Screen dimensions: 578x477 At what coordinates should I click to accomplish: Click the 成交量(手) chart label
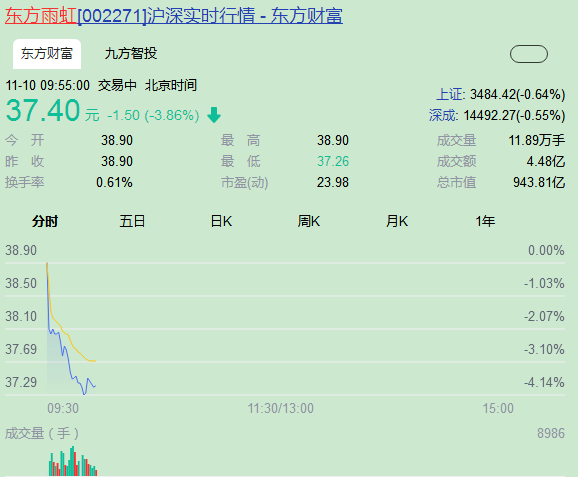(x=42, y=434)
